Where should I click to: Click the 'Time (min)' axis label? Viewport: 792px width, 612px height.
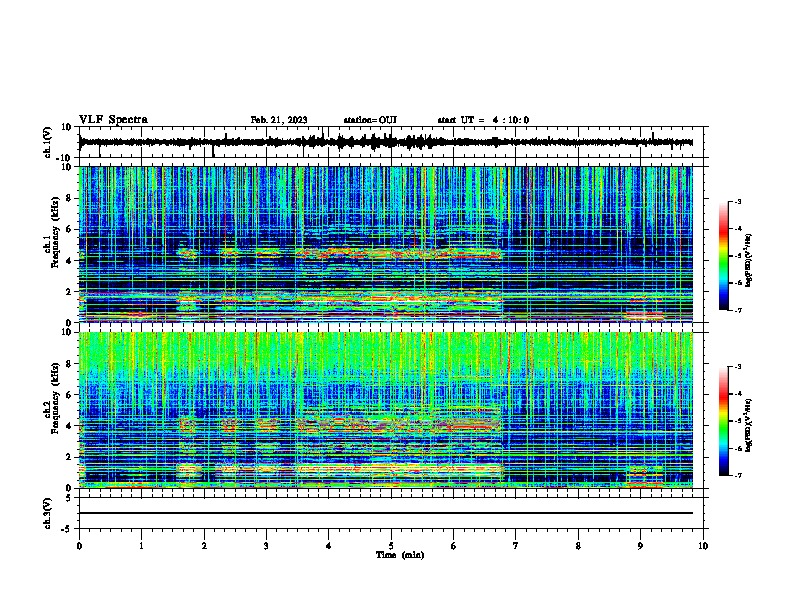point(400,555)
